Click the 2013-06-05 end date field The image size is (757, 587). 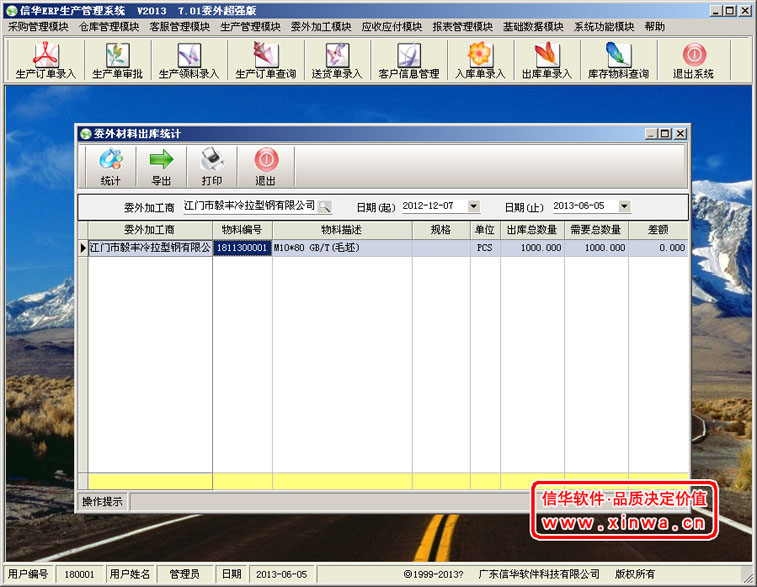coord(585,206)
